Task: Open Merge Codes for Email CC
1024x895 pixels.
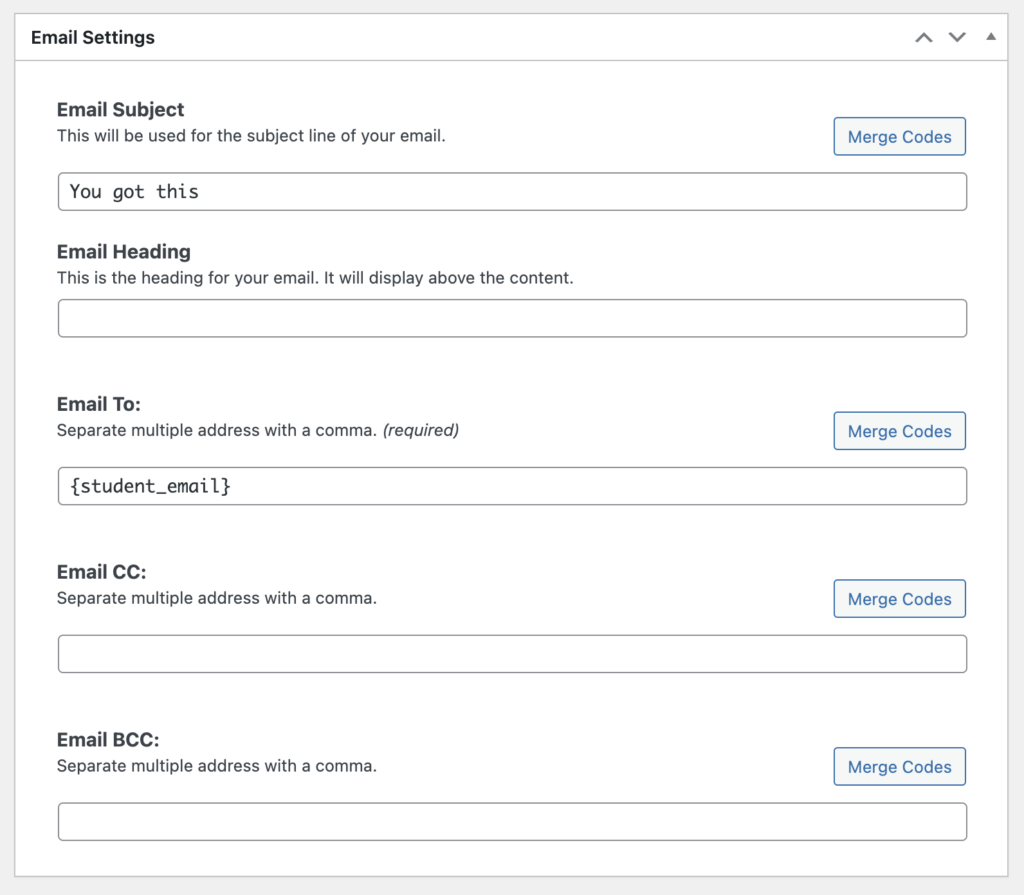Action: [x=899, y=599]
